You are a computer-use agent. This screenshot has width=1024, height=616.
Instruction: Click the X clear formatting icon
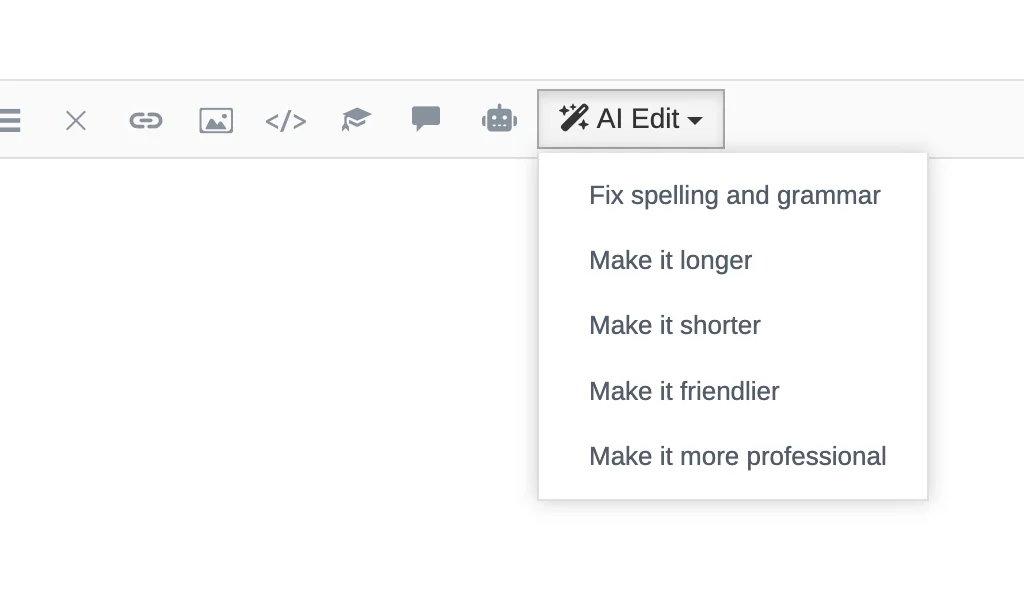click(76, 121)
